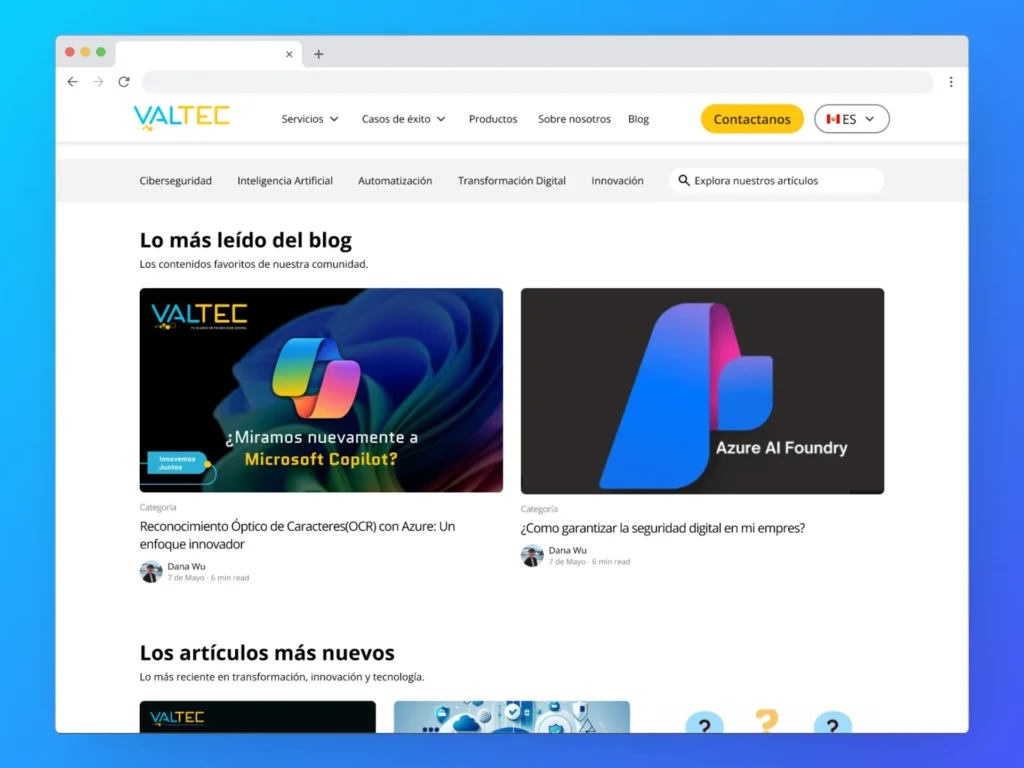This screenshot has width=1024, height=768.
Task: Click Dana Wu's avatar under the OCR article
Action: click(151, 571)
